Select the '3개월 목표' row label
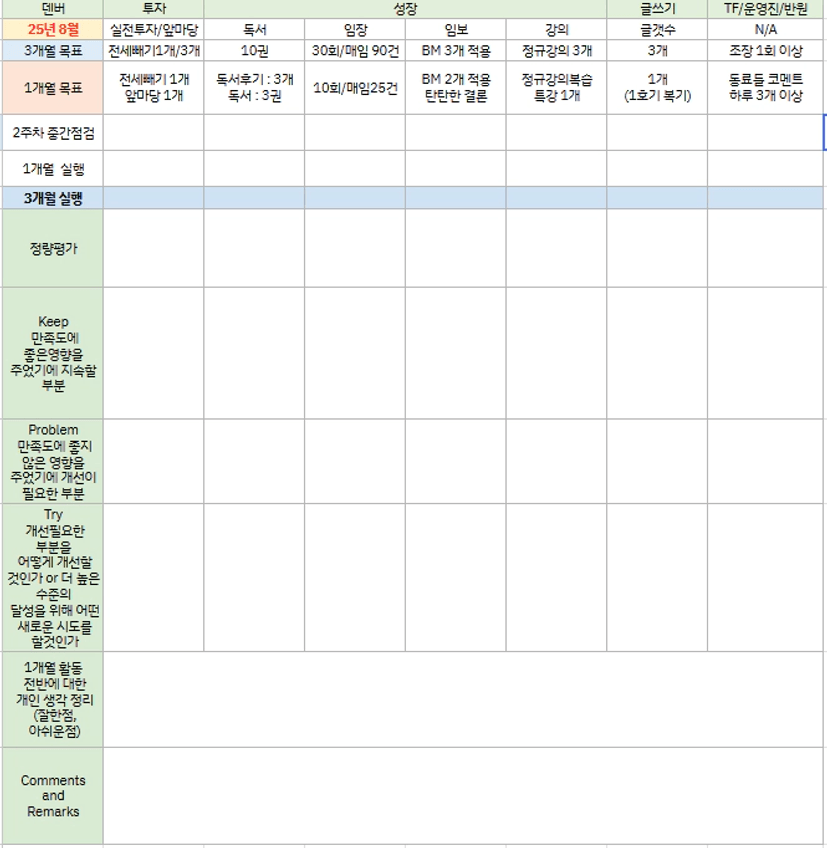 click(x=52, y=50)
